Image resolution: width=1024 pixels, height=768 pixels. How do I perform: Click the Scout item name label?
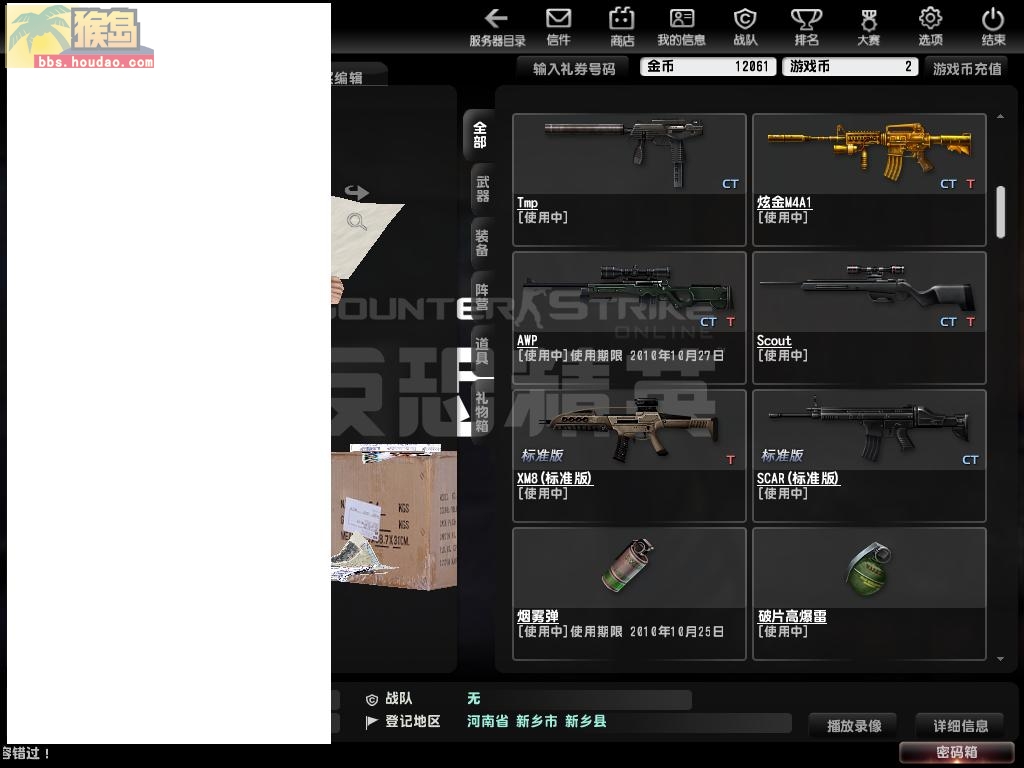click(x=774, y=340)
